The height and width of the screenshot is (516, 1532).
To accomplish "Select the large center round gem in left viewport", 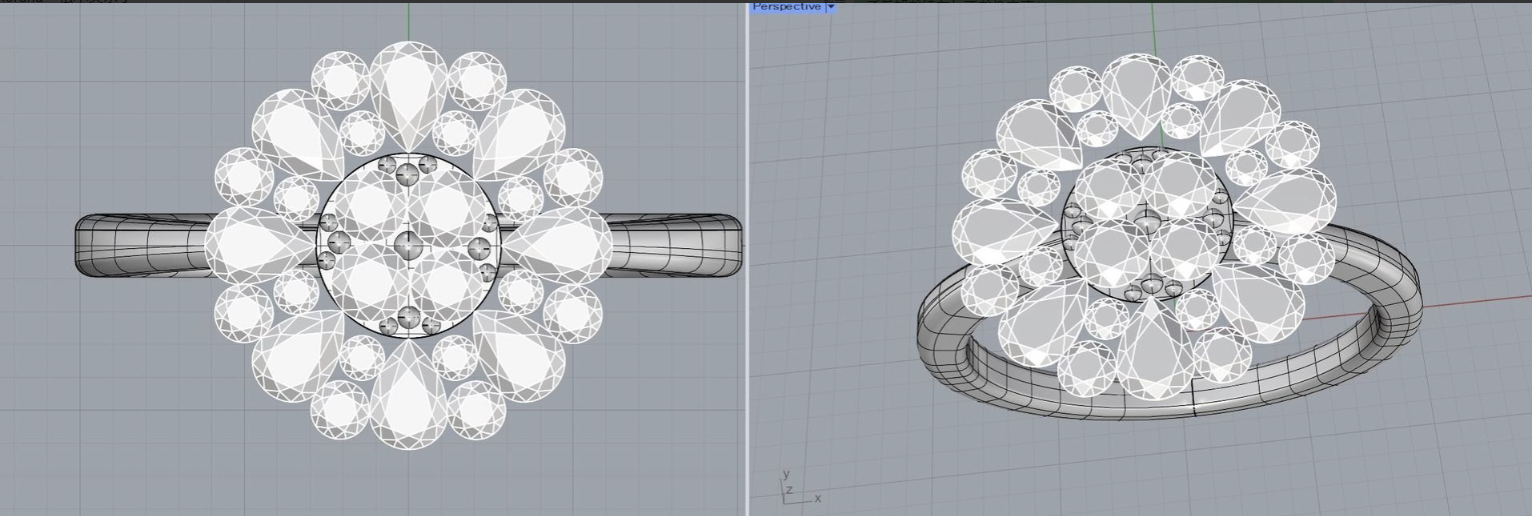I will point(408,245).
